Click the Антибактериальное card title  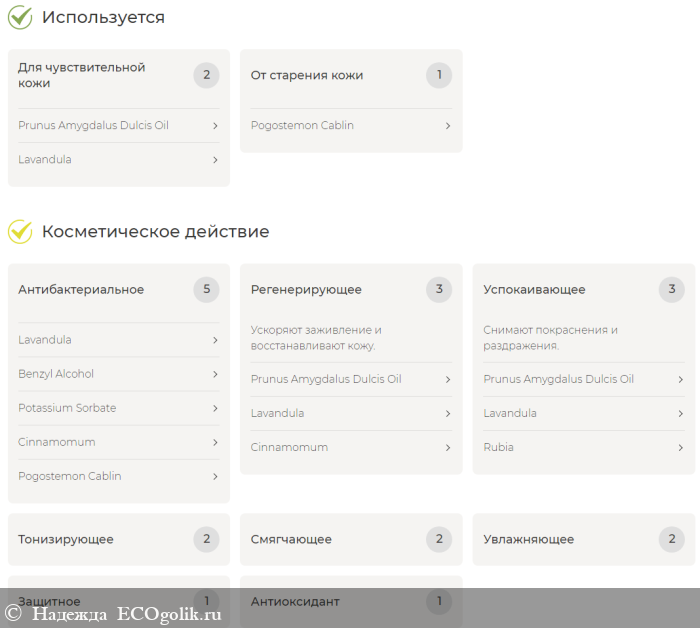point(81,290)
